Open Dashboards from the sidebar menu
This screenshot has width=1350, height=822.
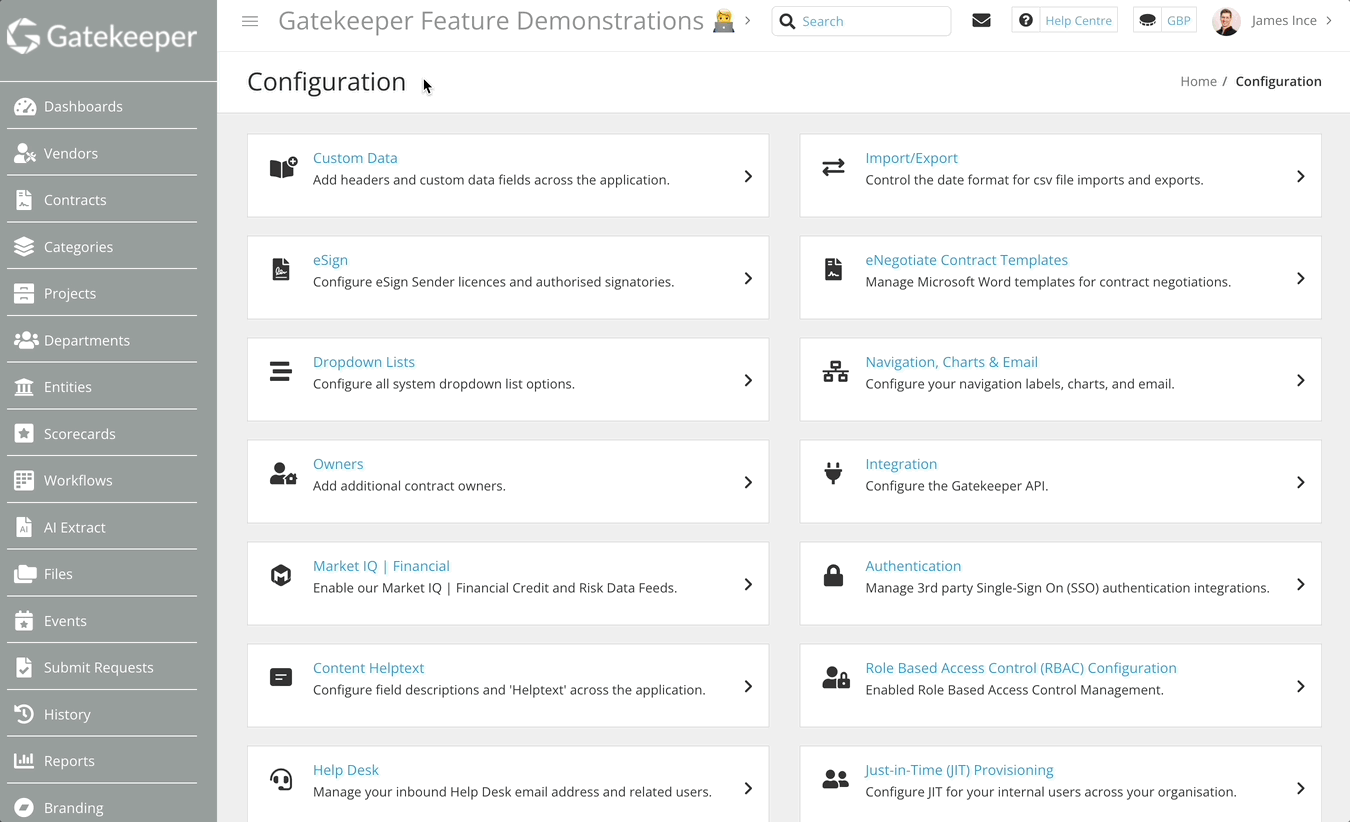(83, 107)
